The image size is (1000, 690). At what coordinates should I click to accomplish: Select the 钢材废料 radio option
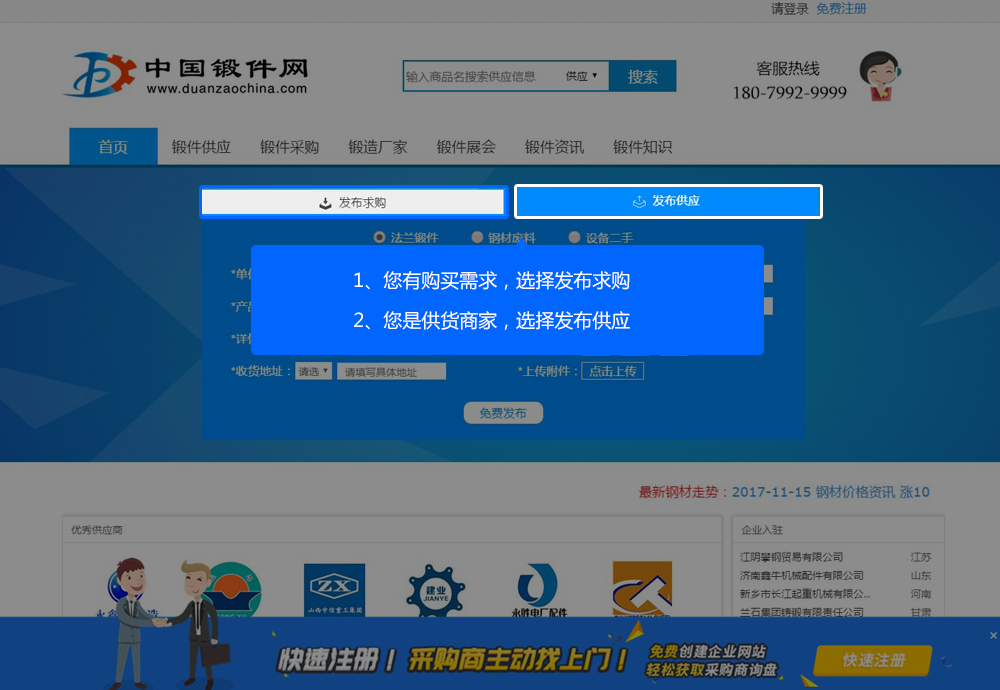pos(476,238)
